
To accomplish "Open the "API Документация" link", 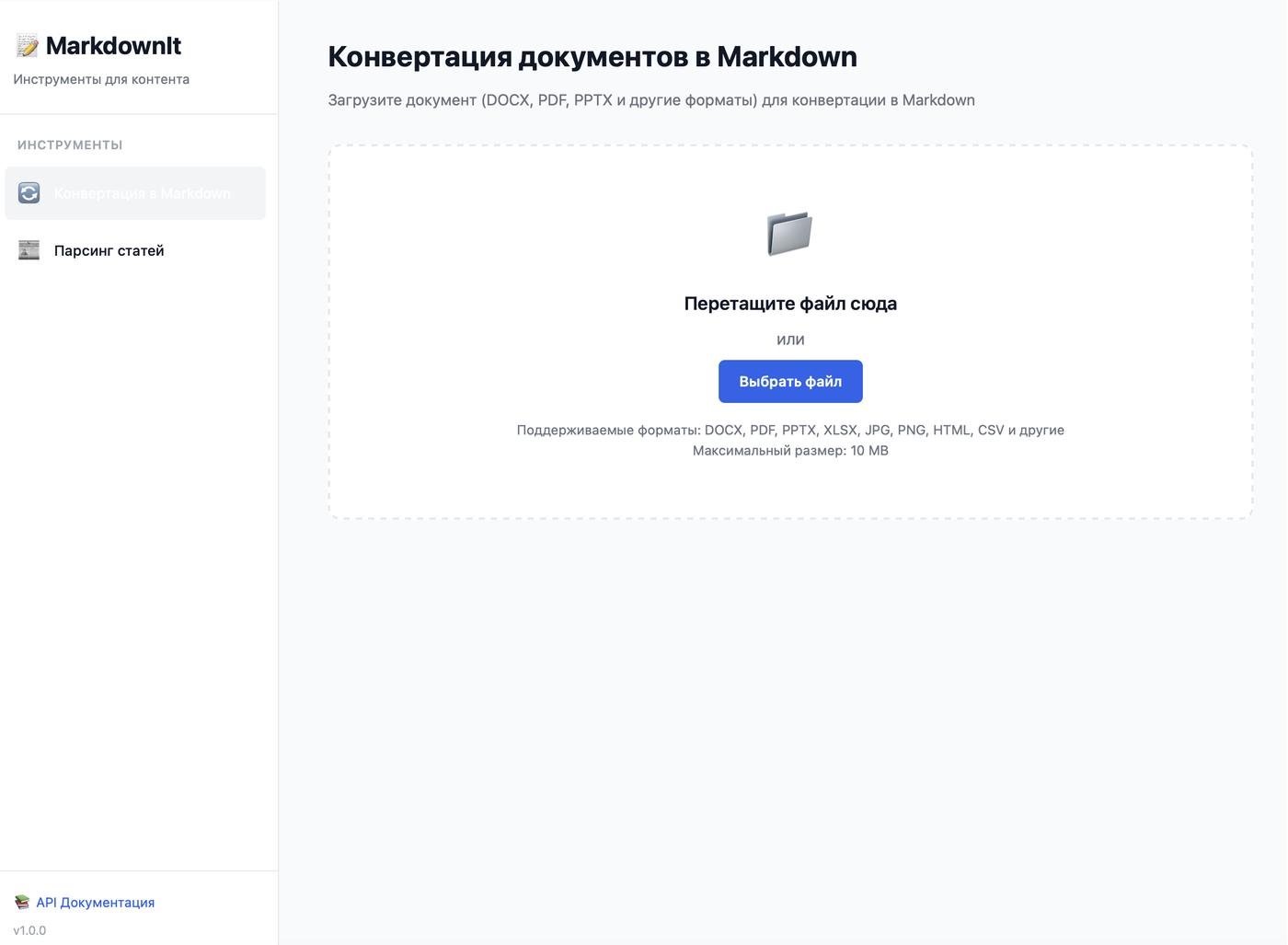I will [x=96, y=903].
